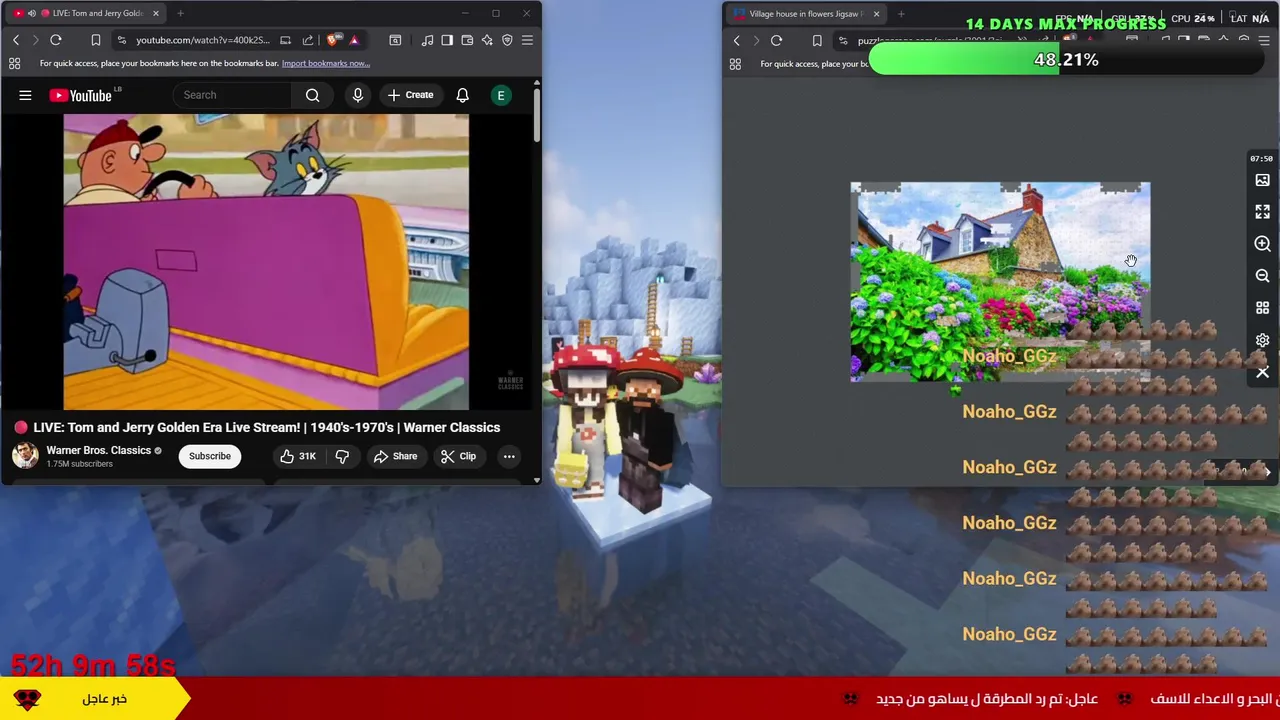Viewport: 1280px width, 720px height.
Task: Share the Tom and Jerry live stream
Action: click(395, 456)
